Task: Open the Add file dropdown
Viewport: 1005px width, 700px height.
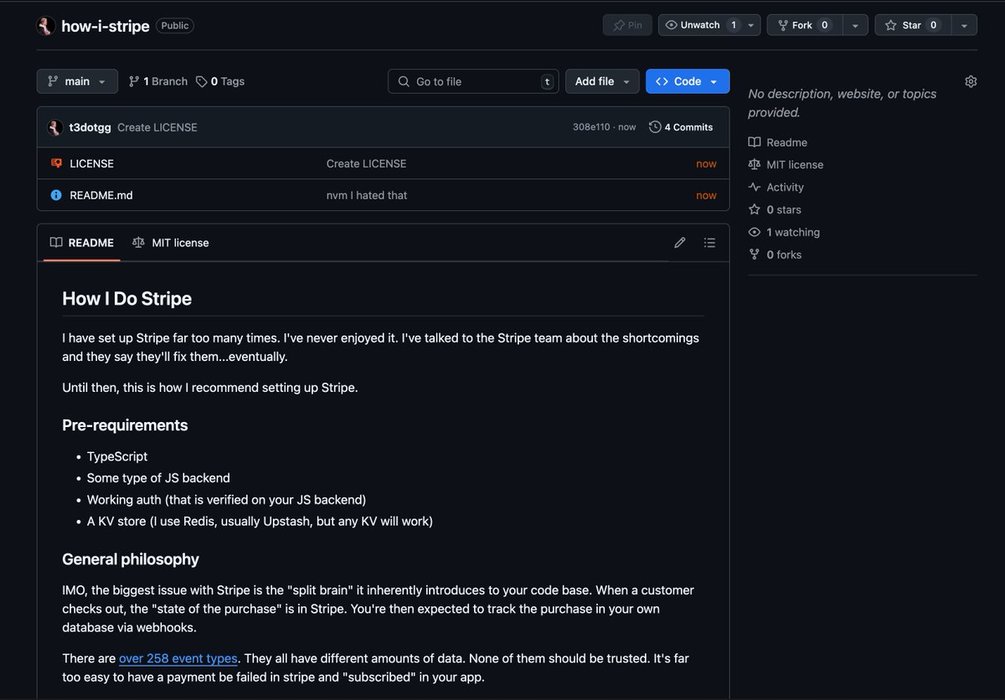Action: pyautogui.click(x=602, y=81)
